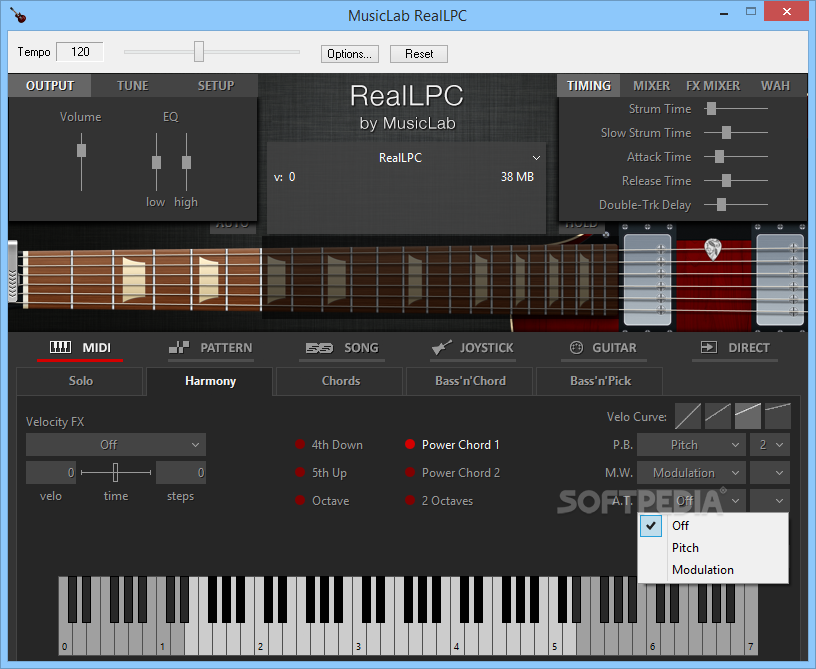The height and width of the screenshot is (669, 816).
Task: Click the guitar app icon in title bar
Action: [x=18, y=15]
